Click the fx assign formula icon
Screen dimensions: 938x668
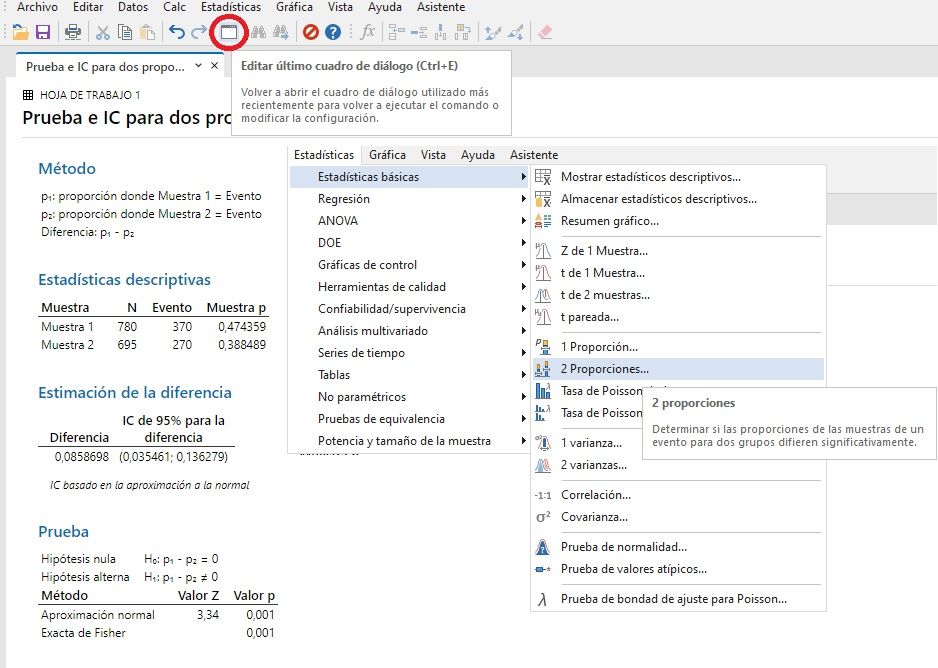pyautogui.click(x=367, y=32)
